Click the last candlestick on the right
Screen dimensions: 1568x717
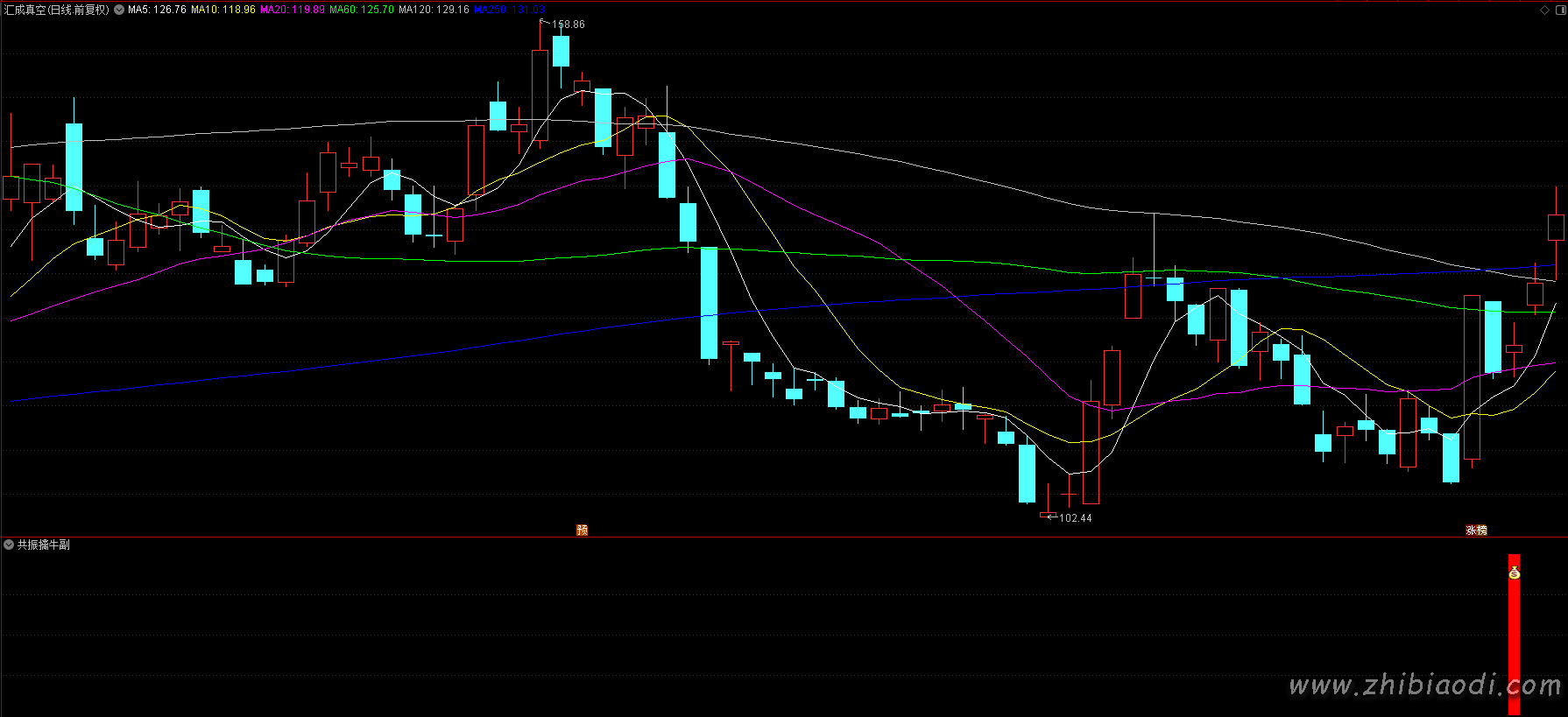(x=1556, y=228)
